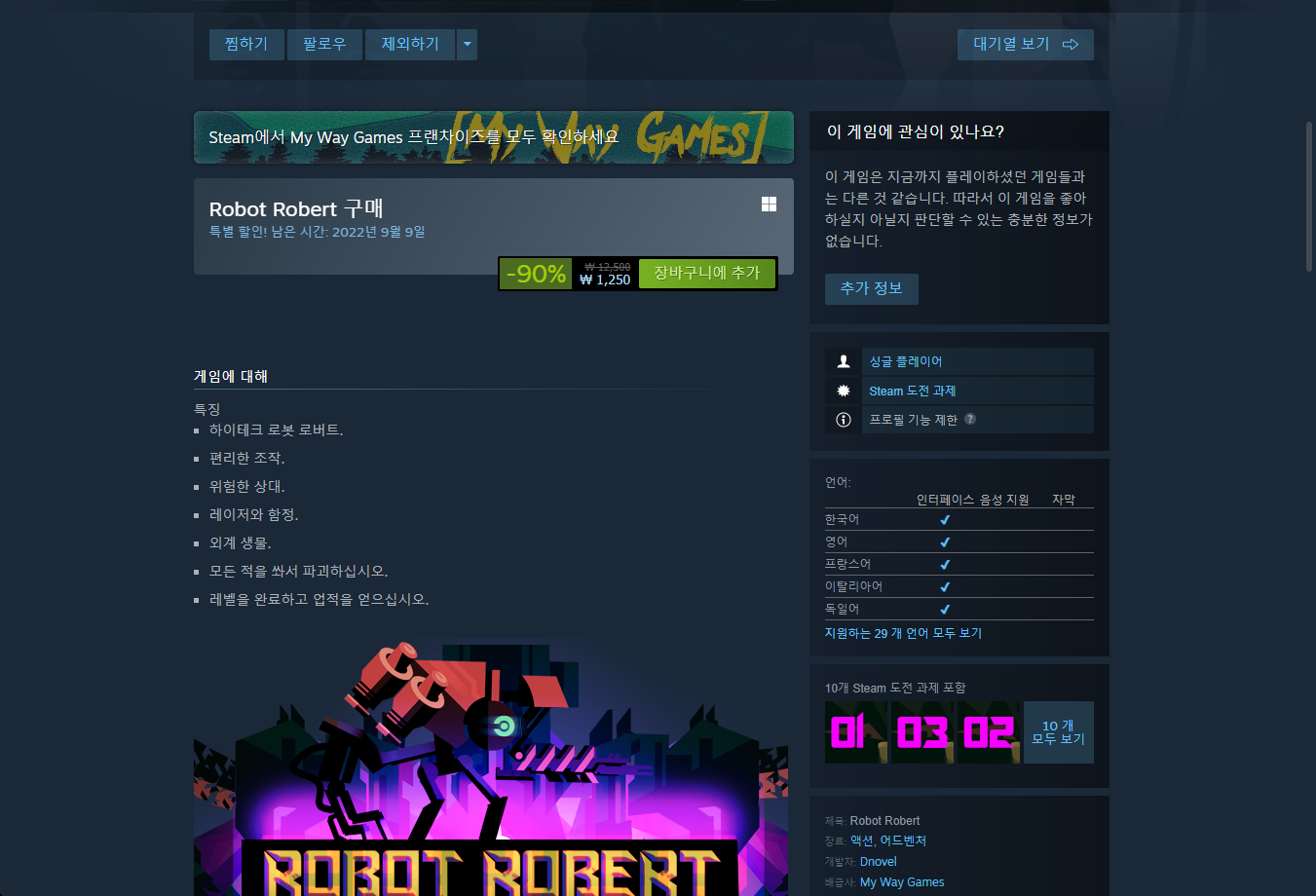Click the 게임에 대해 section heading
The width and height of the screenshot is (1316, 896).
(231, 376)
